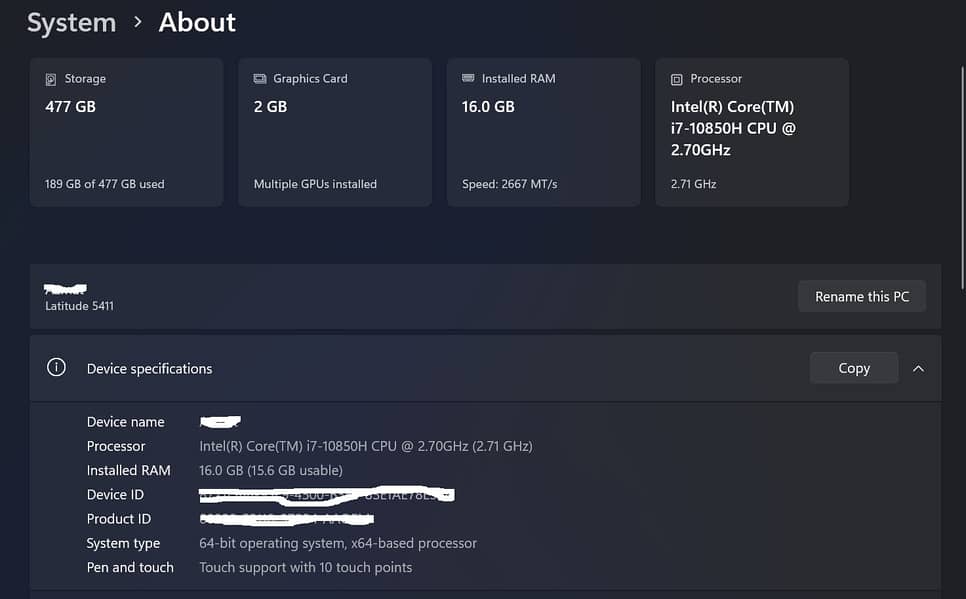
Task: Go back to System in breadcrumb
Action: click(x=71, y=23)
